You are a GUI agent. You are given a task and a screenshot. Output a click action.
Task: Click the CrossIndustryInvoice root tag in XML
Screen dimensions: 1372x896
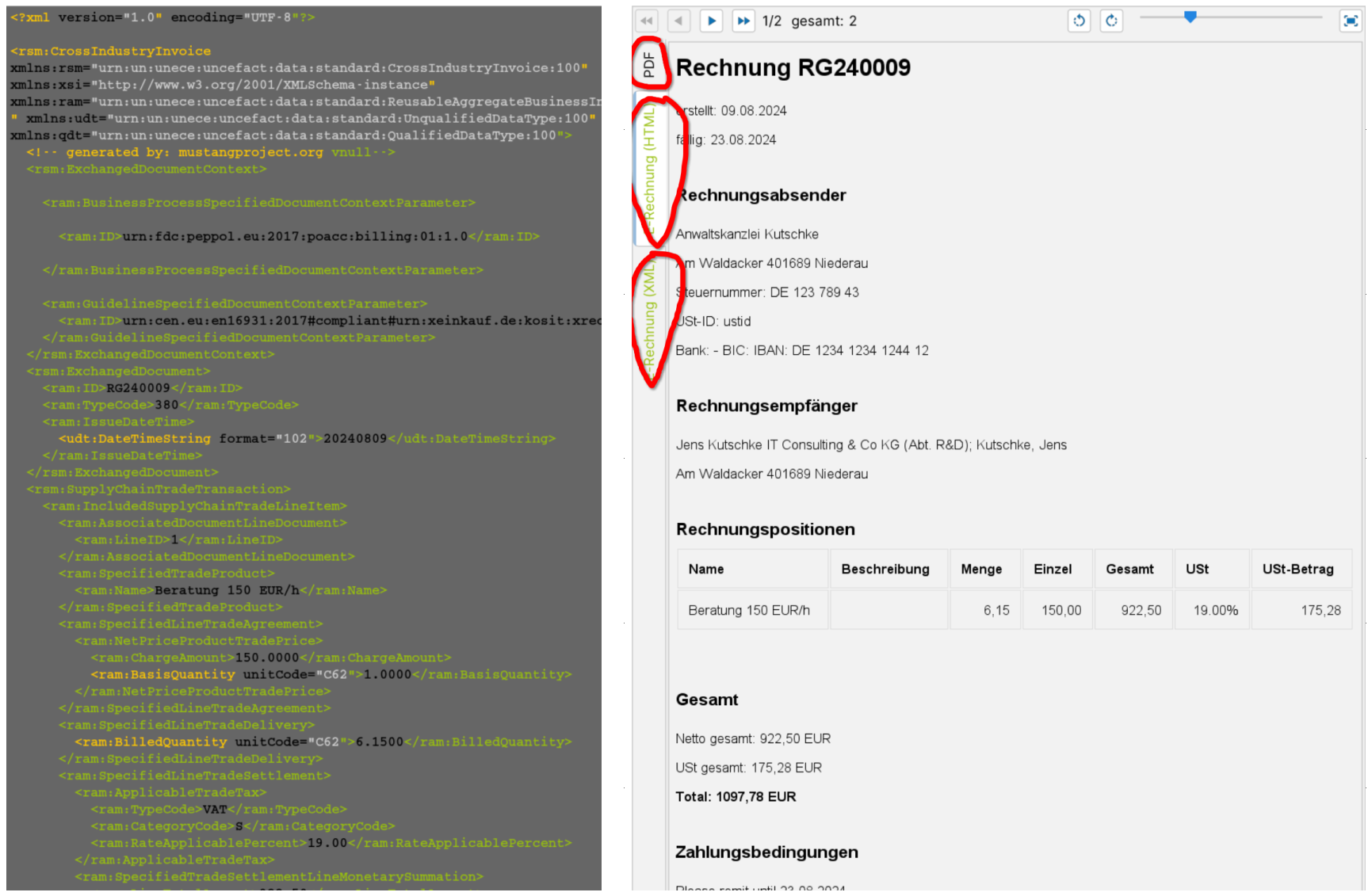click(x=111, y=51)
